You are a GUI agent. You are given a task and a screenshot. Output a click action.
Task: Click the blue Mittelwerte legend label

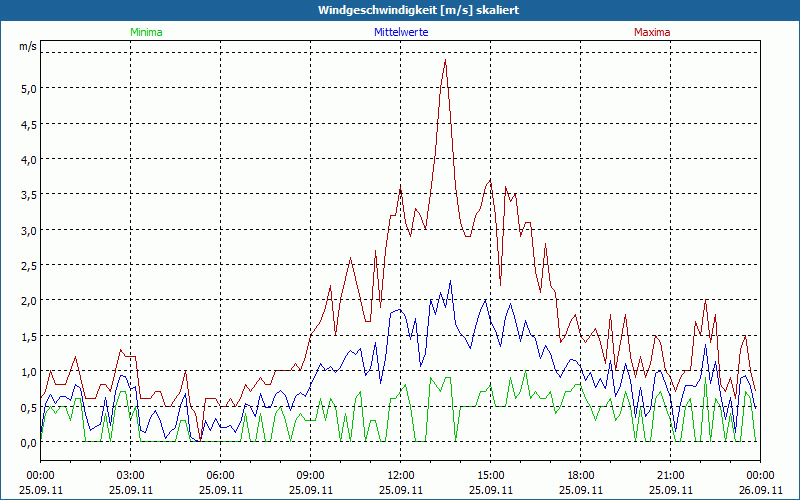click(401, 32)
